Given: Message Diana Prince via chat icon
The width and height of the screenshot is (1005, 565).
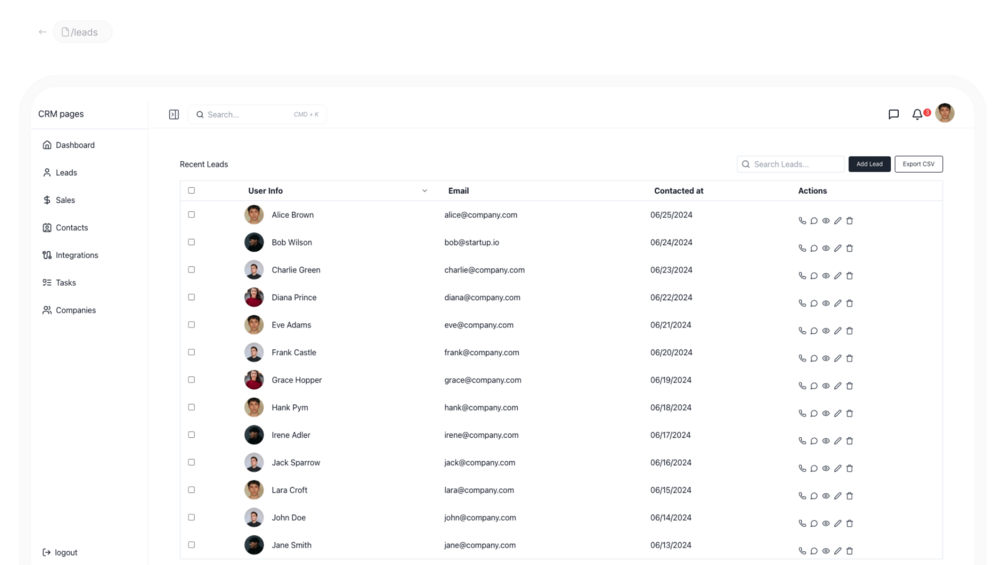Looking at the screenshot, I should [x=814, y=303].
